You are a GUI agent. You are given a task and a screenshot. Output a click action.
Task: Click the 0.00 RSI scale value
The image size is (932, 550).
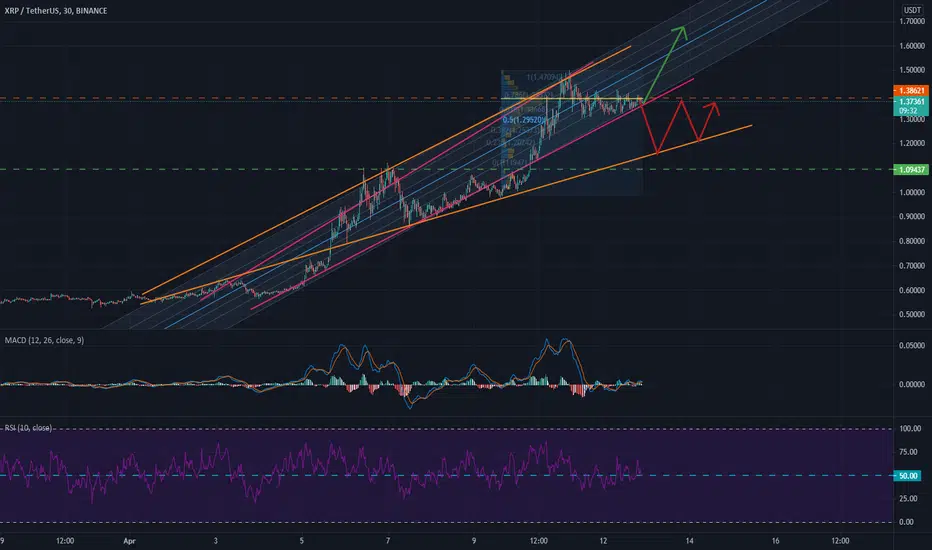pos(906,522)
